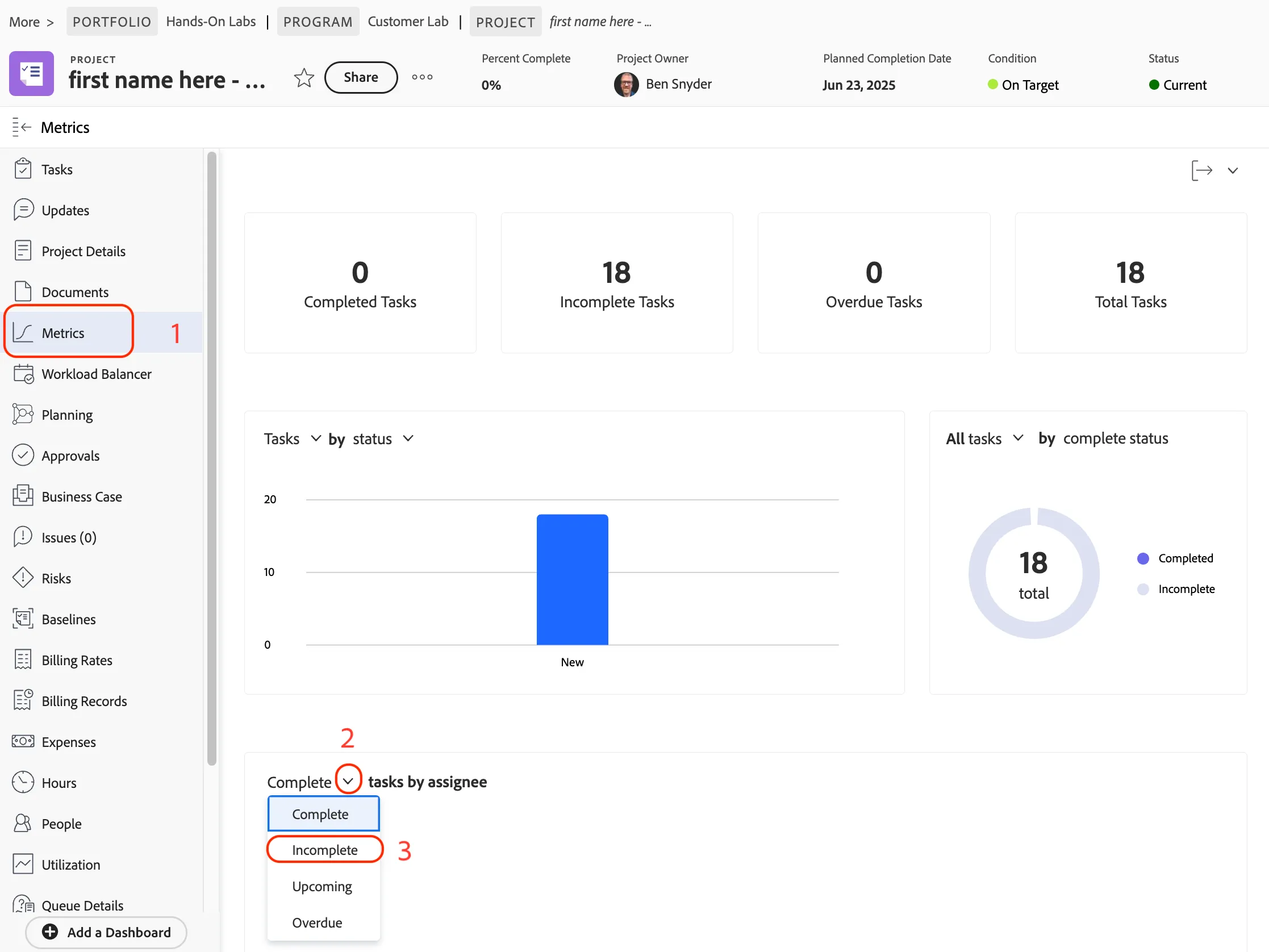The width and height of the screenshot is (1269, 952).
Task: Collapse the left panel arrow icon
Action: (21, 127)
